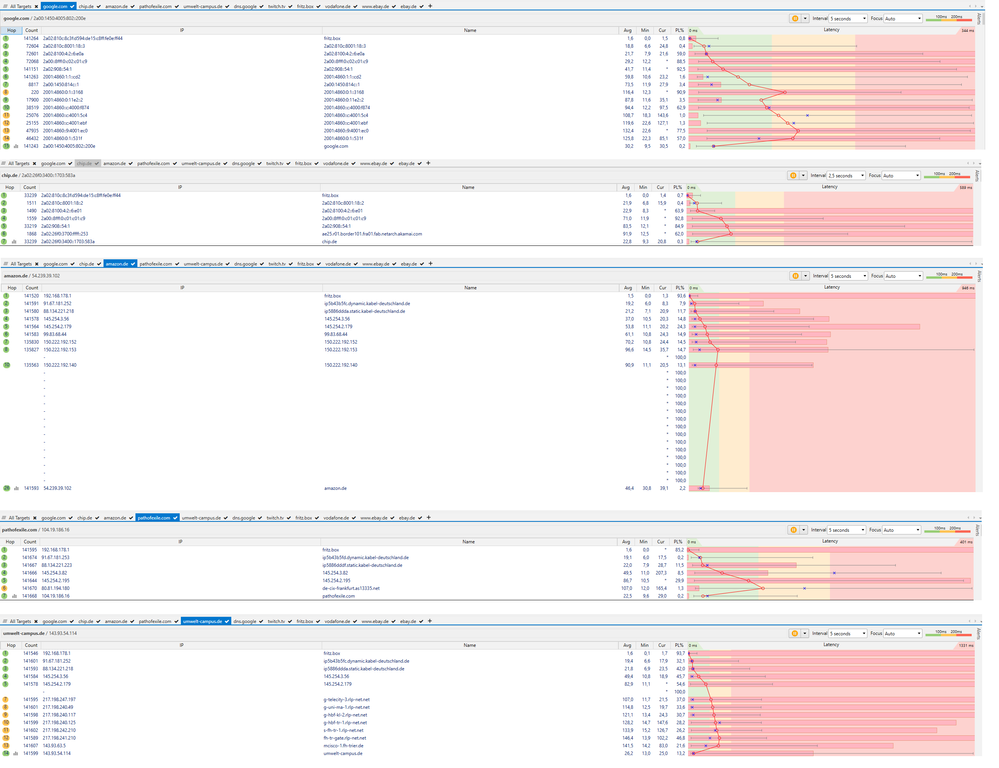Viewport: 999px width, 768px height.
Task: Open the Interval dropdown in the google.com panel
Action: coord(850,18)
